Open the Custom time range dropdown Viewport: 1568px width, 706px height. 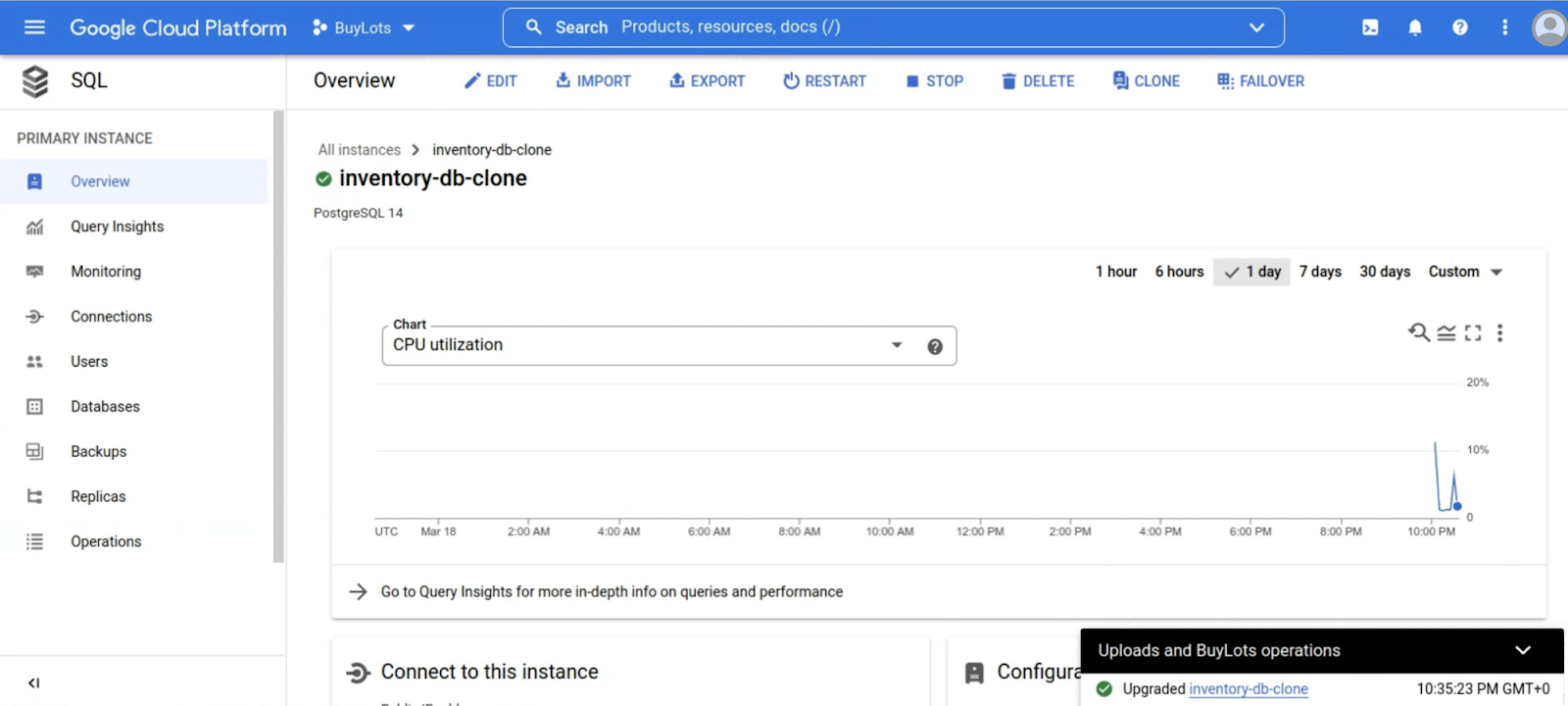click(x=1465, y=272)
